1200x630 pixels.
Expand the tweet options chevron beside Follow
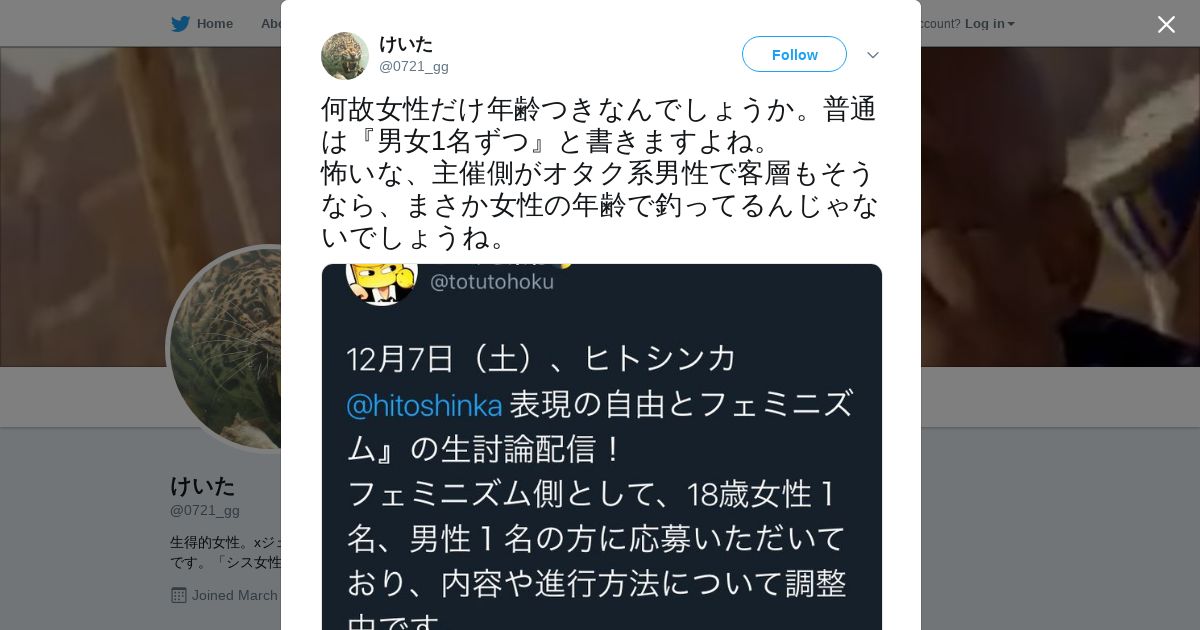[x=872, y=55]
